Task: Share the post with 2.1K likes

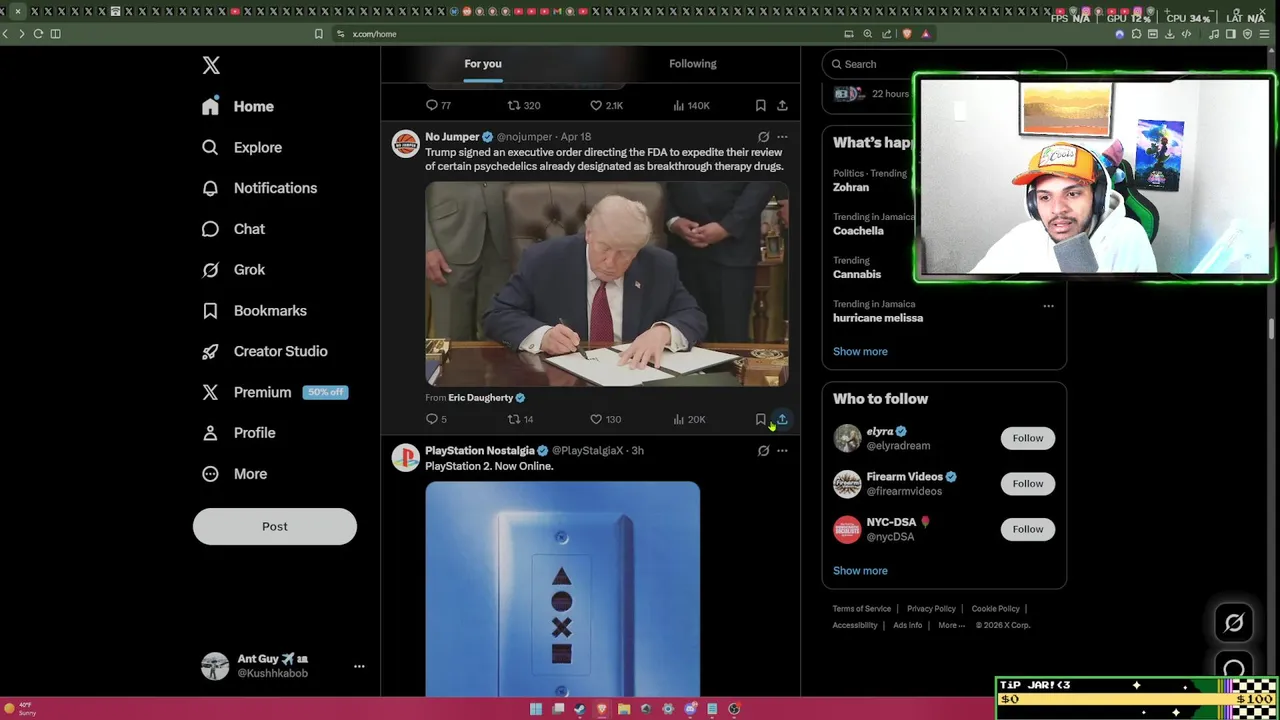Action: point(782,105)
